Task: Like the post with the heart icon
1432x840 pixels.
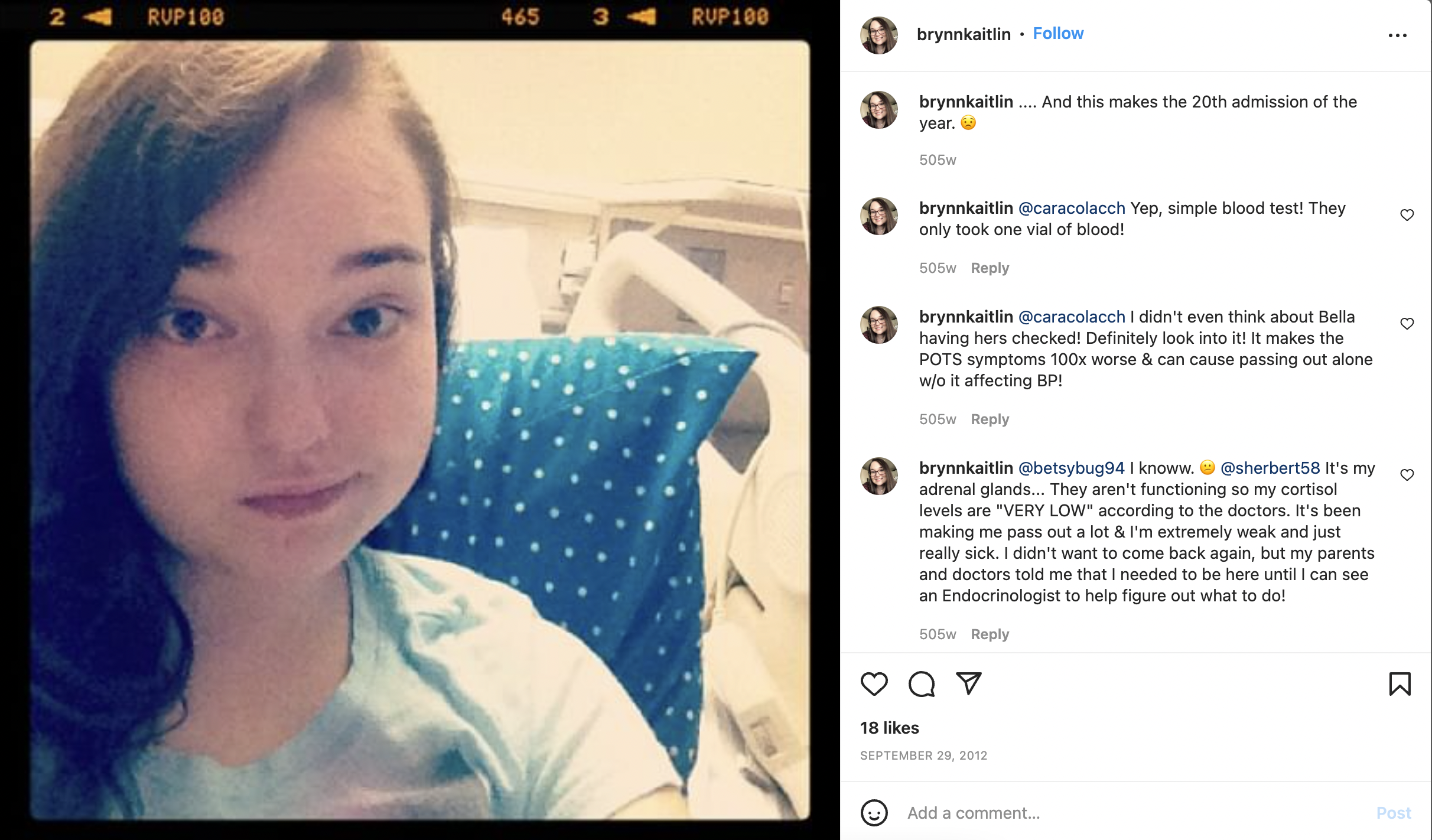Action: coord(874,684)
